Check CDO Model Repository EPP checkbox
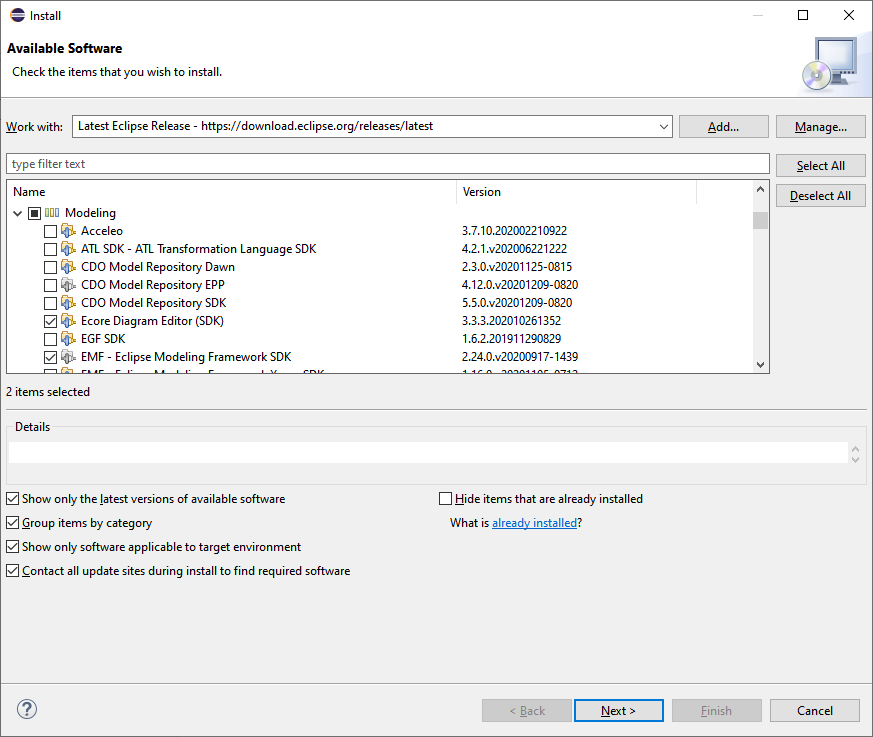This screenshot has height=737, width=873. (50, 285)
